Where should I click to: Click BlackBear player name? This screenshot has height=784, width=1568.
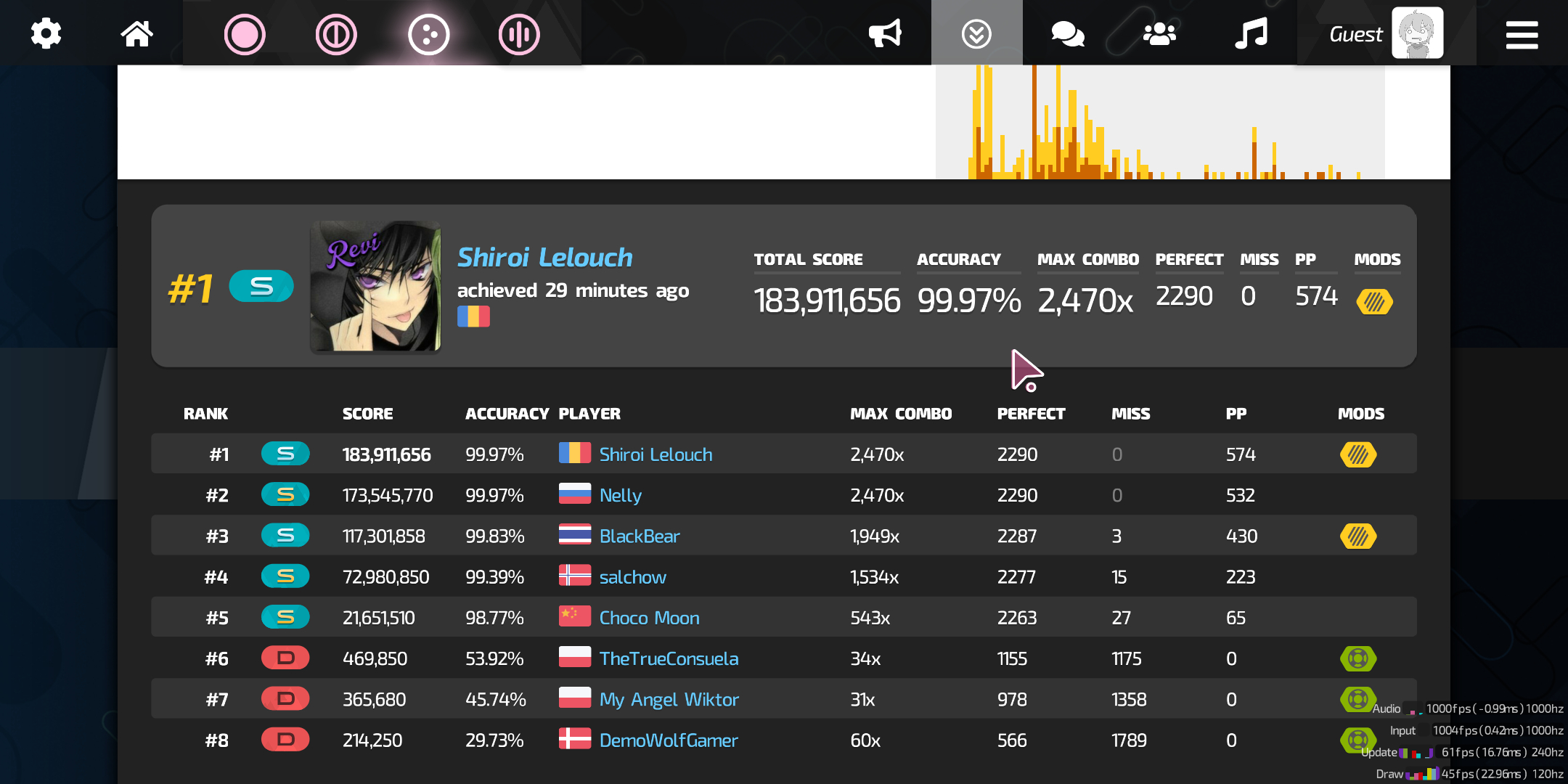pyautogui.click(x=640, y=536)
